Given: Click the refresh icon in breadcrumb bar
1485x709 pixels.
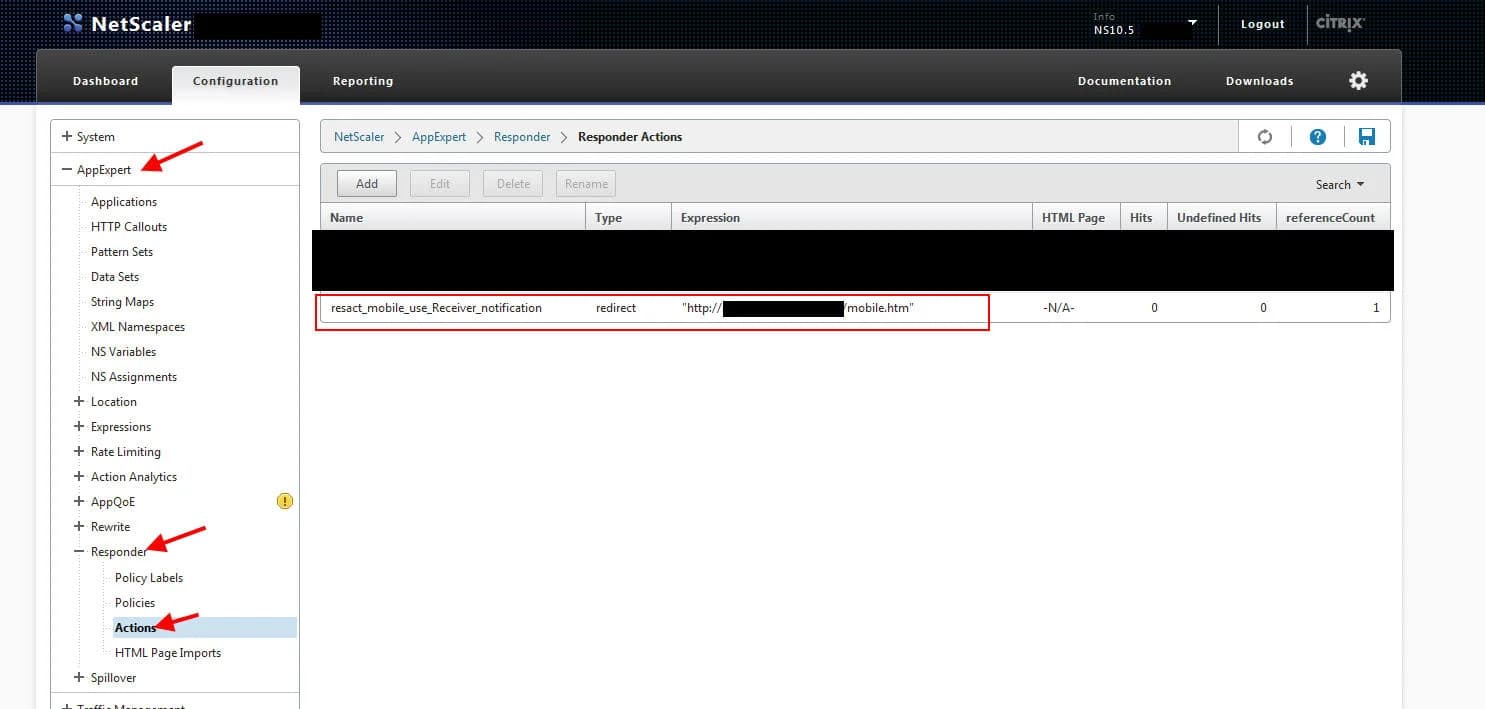Looking at the screenshot, I should tap(1265, 137).
